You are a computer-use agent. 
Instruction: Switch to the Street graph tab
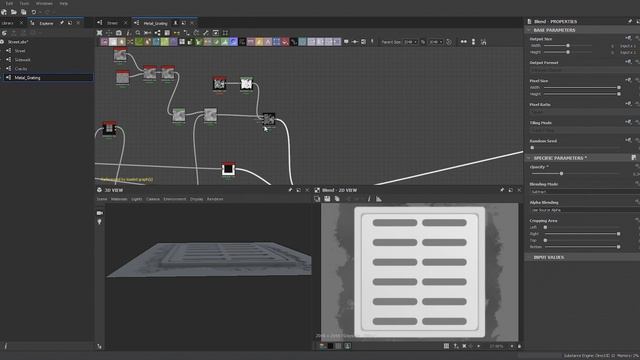click(112, 23)
